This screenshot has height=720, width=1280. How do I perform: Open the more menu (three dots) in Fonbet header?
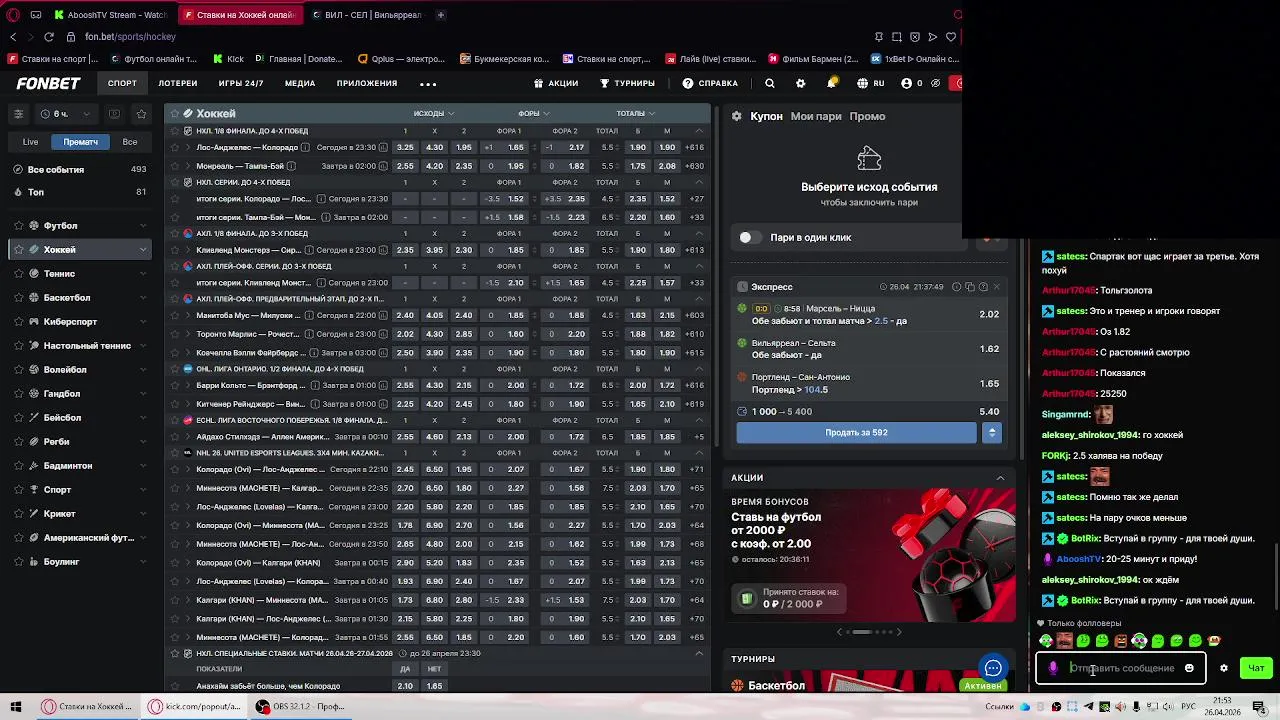pos(428,84)
